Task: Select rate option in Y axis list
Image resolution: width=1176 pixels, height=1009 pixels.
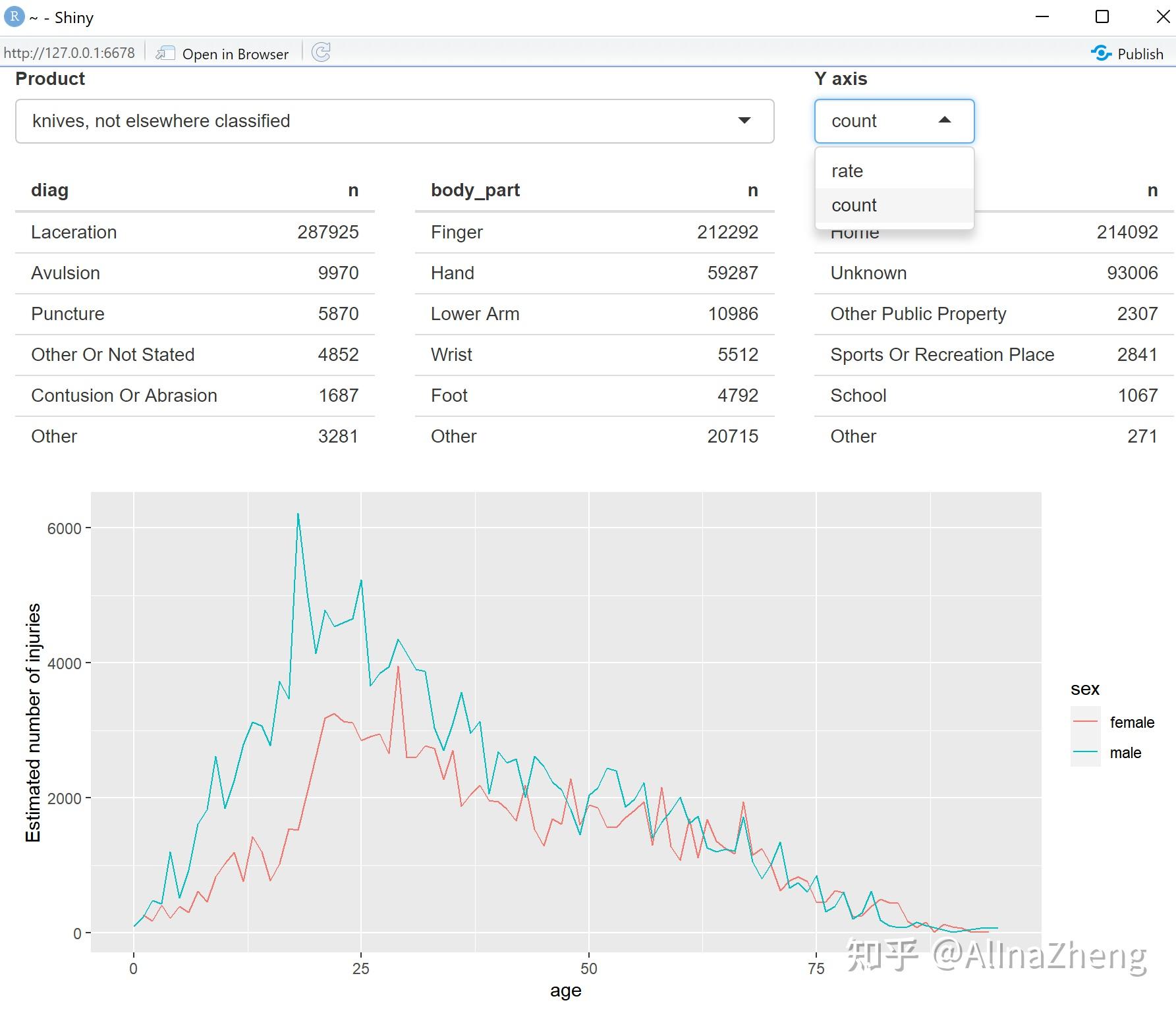Action: 894,171
